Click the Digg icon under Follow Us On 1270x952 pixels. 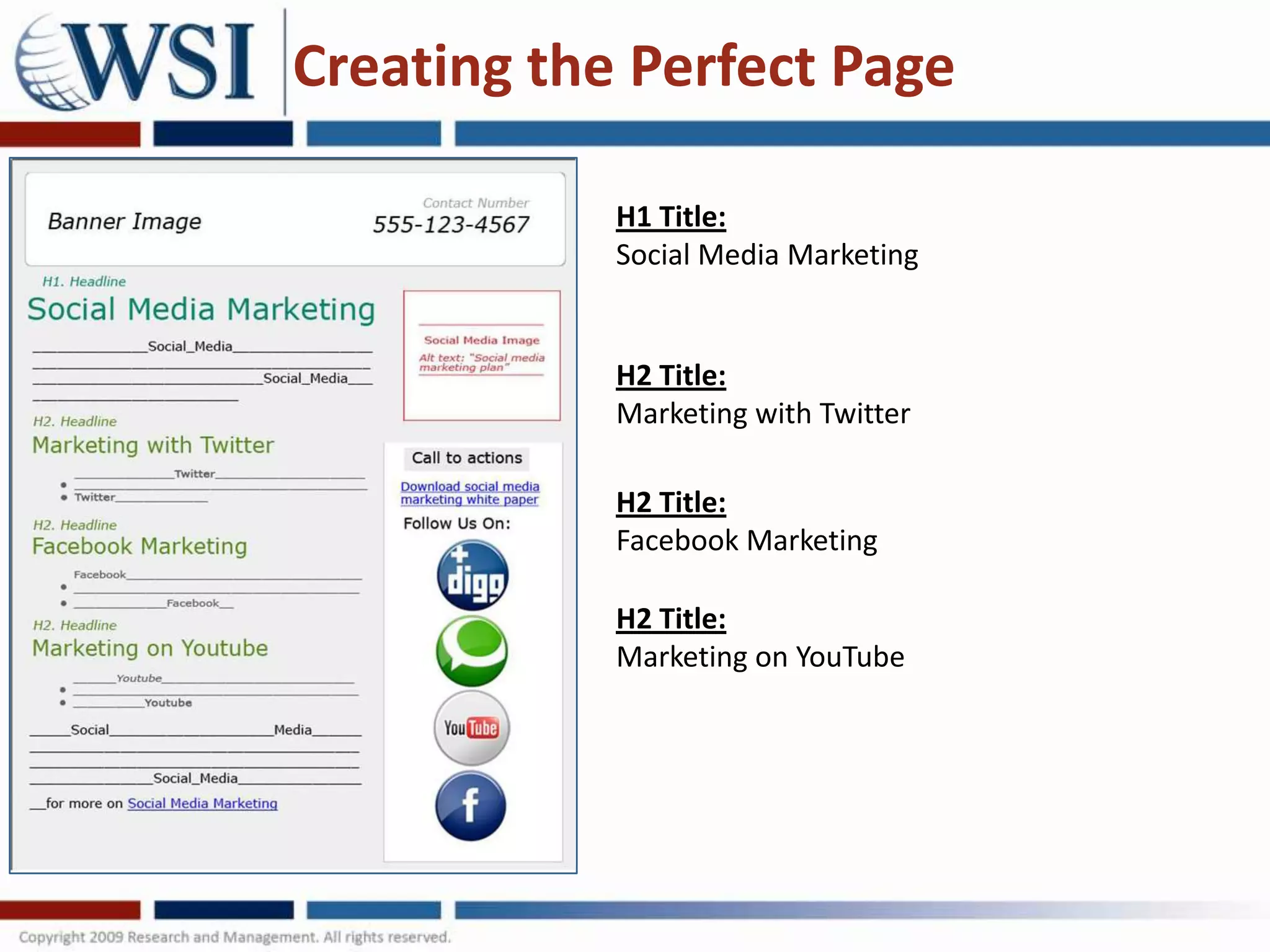pyautogui.click(x=473, y=575)
